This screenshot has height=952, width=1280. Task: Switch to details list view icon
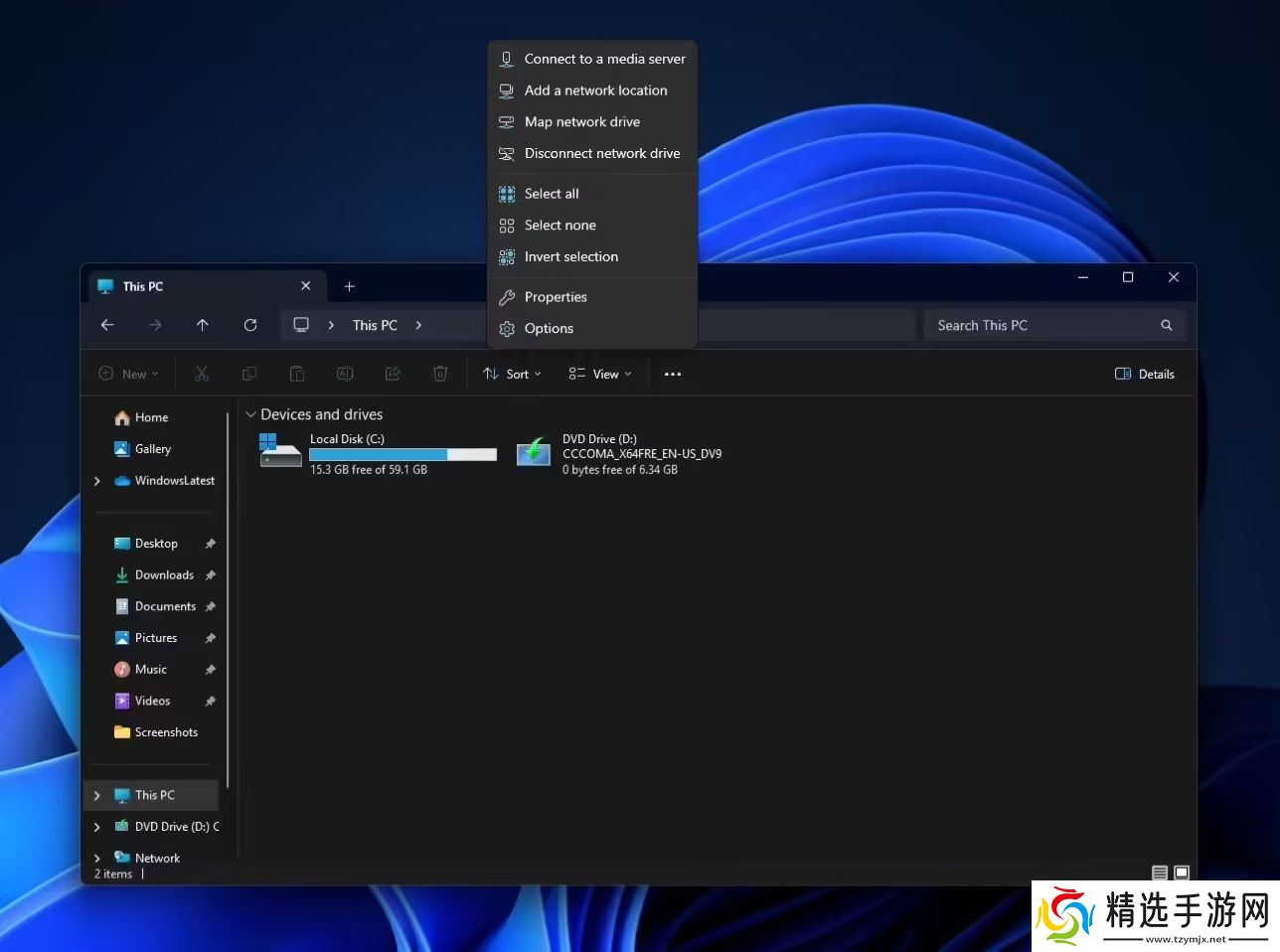[1159, 873]
